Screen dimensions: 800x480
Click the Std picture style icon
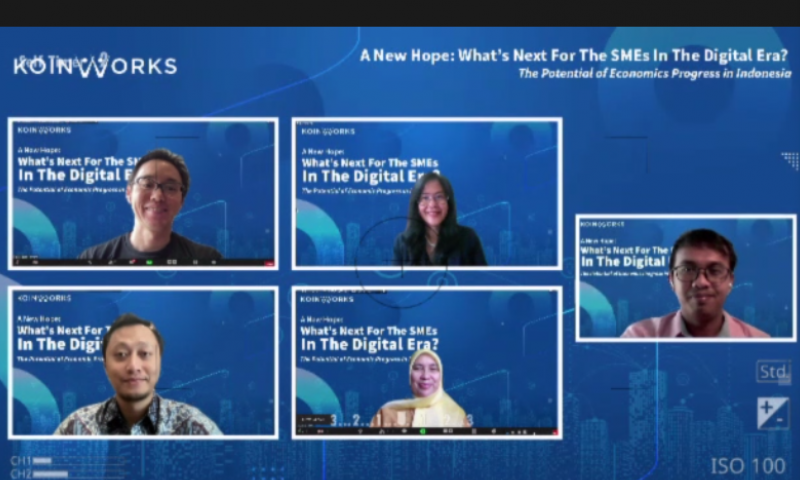(772, 372)
